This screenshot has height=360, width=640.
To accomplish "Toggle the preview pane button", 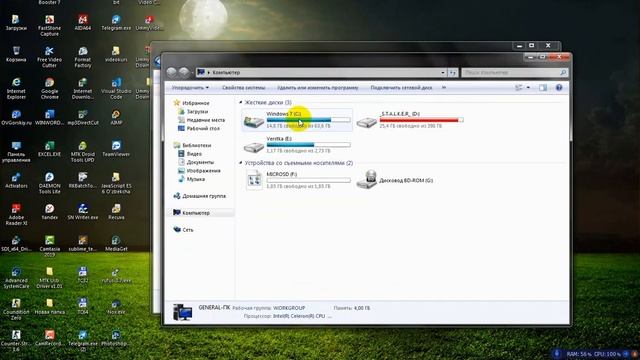I will (542, 87).
